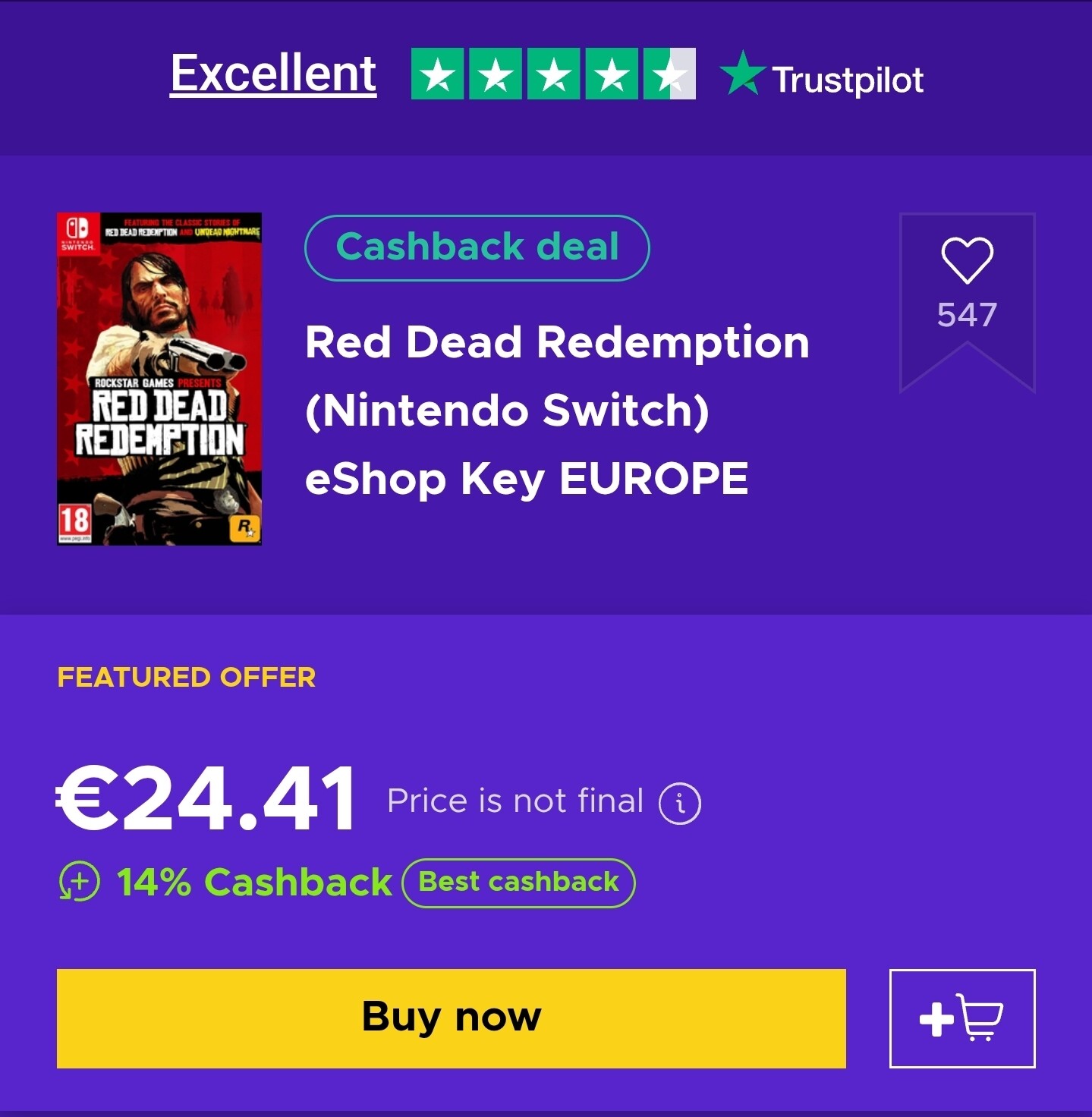The image size is (1092, 1117).
Task: Open the Excellent rating link
Action: coord(273,74)
